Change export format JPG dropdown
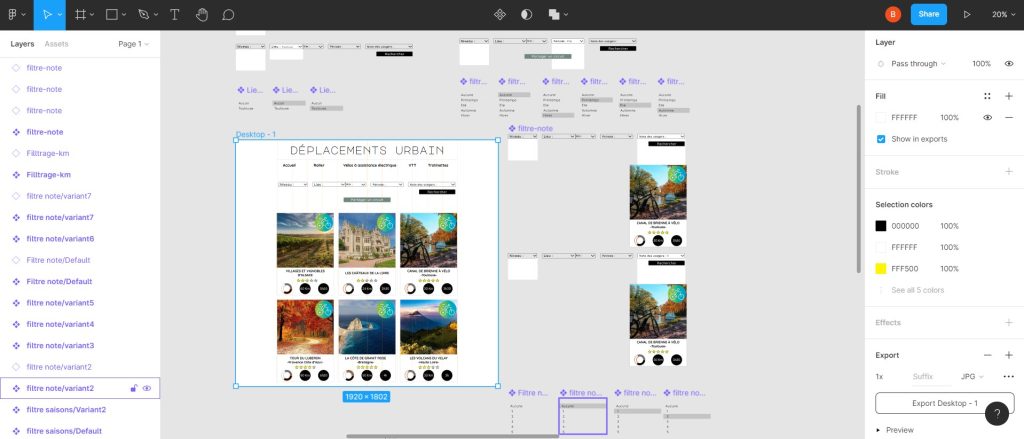This screenshot has width=1024, height=439. pos(972,377)
